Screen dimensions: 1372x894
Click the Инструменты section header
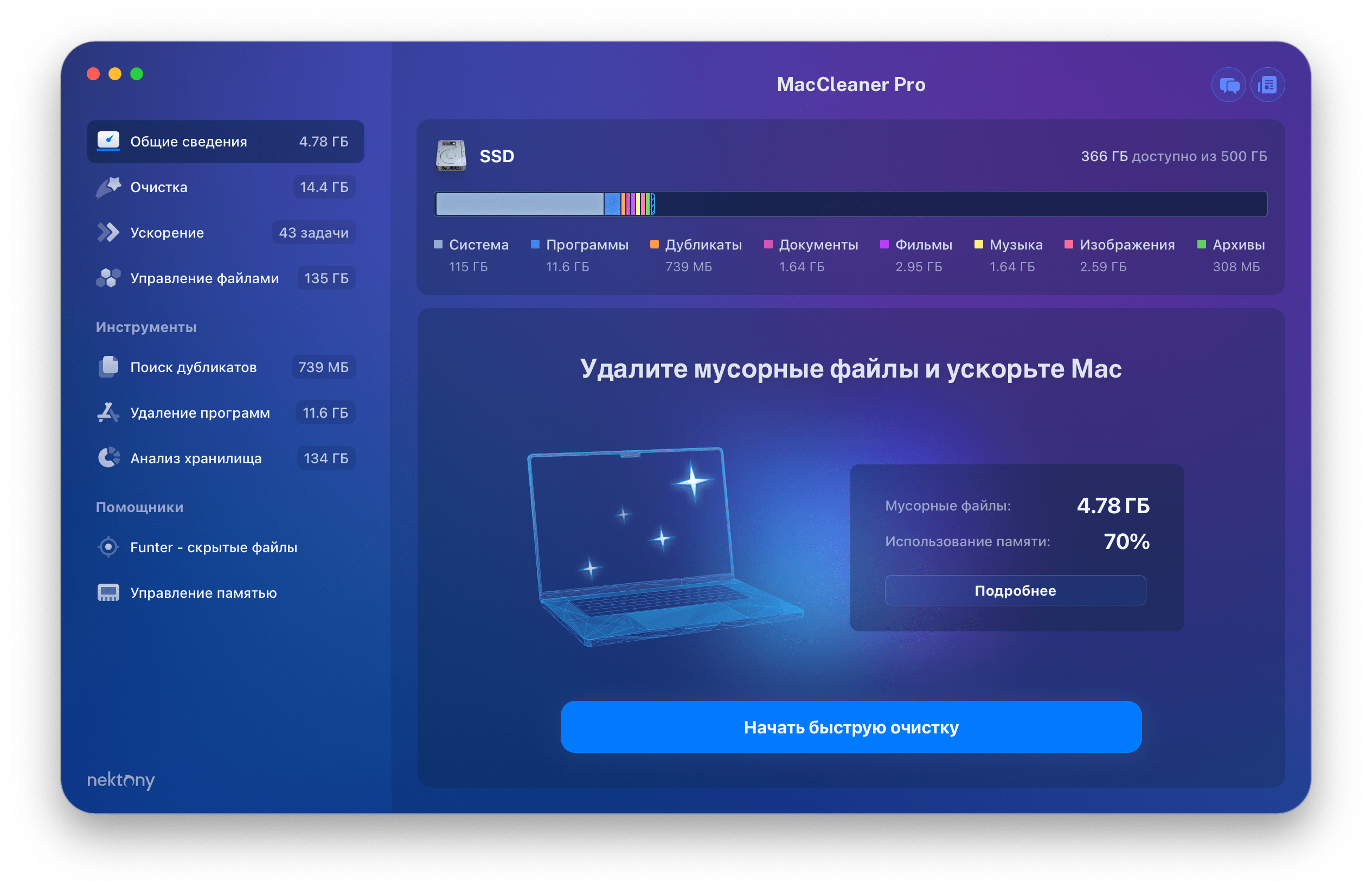146,327
